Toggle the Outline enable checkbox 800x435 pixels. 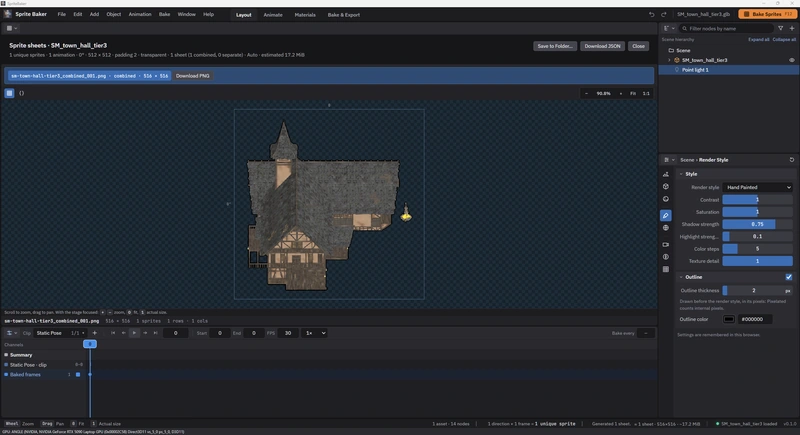tap(789, 277)
